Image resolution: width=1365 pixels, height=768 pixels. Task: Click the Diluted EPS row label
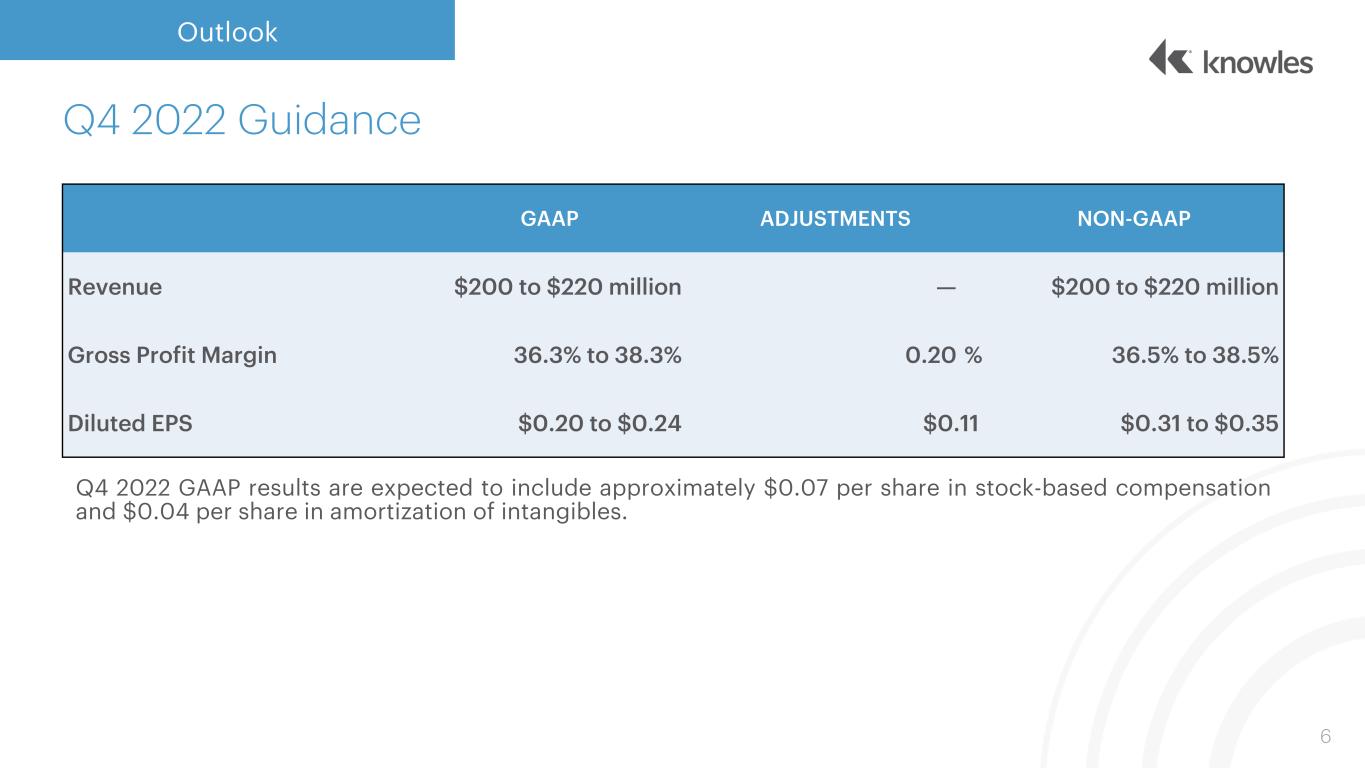[130, 423]
